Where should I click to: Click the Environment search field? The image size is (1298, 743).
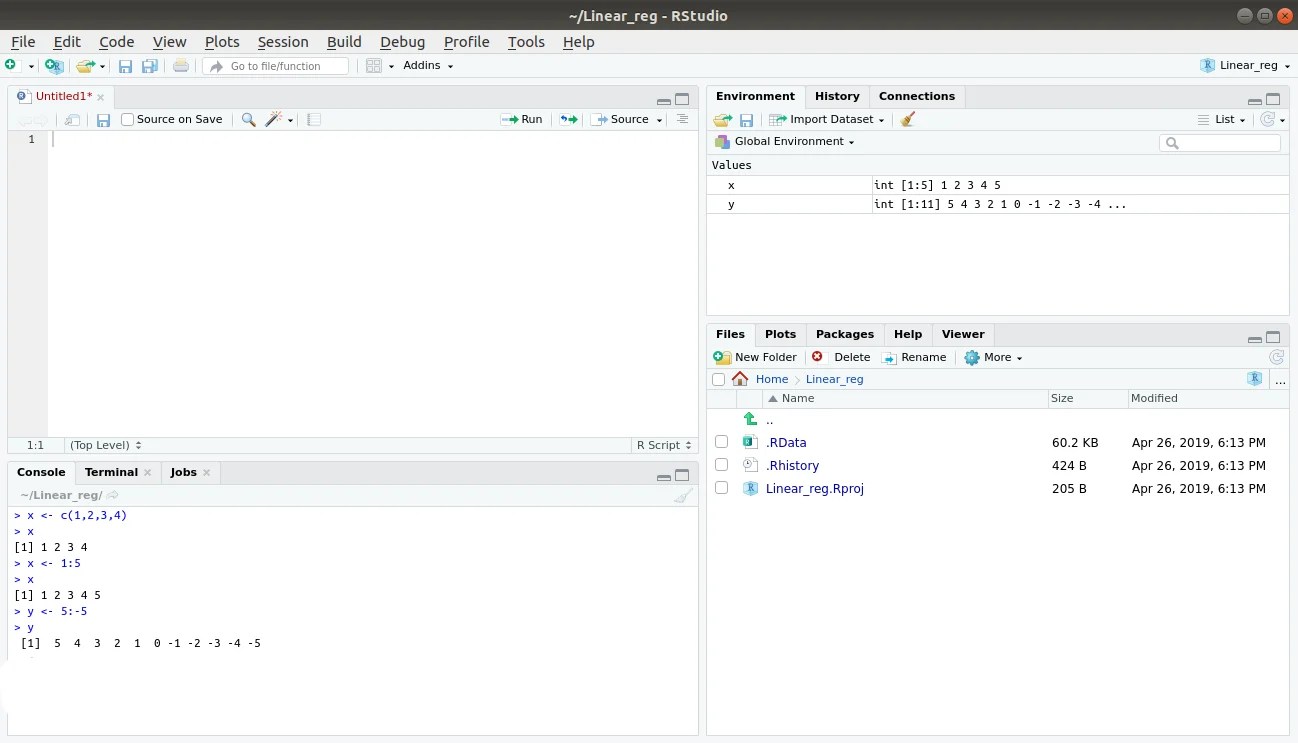(x=1220, y=143)
